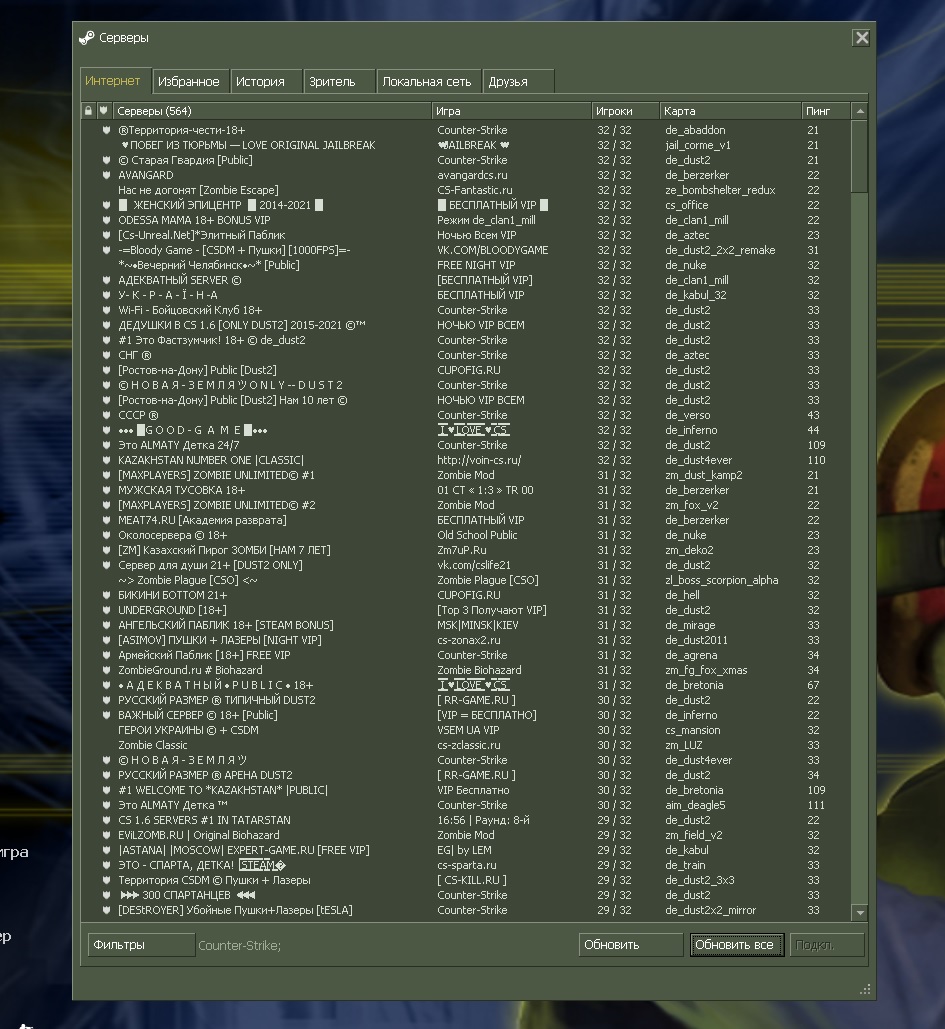The height and width of the screenshot is (1029, 945).
Task: Click VAC shield icon of CS 1.6 SERVERS TATARSTAN
Action: (106, 820)
